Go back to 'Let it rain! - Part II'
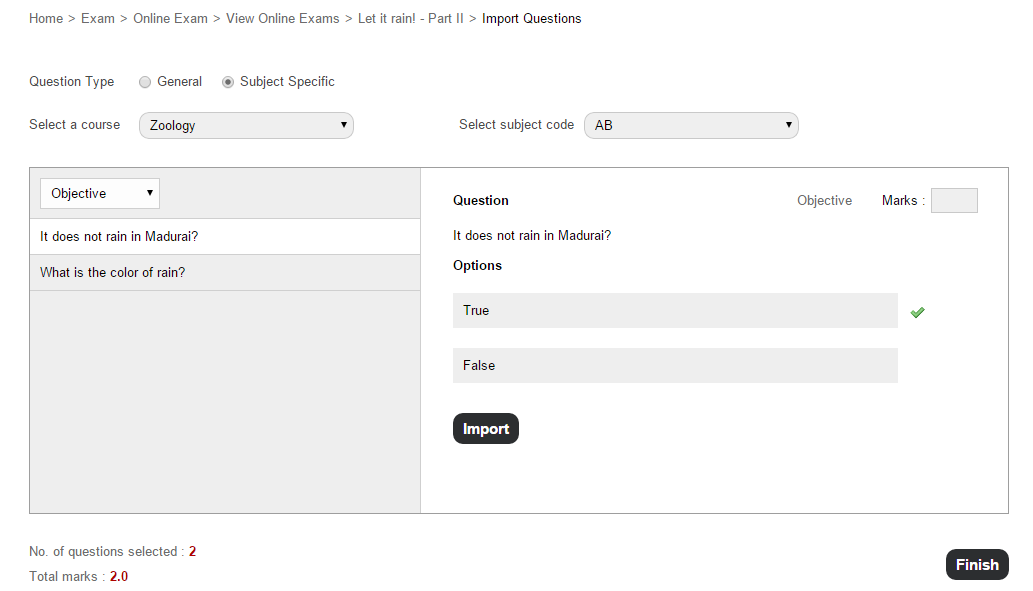 (410, 18)
